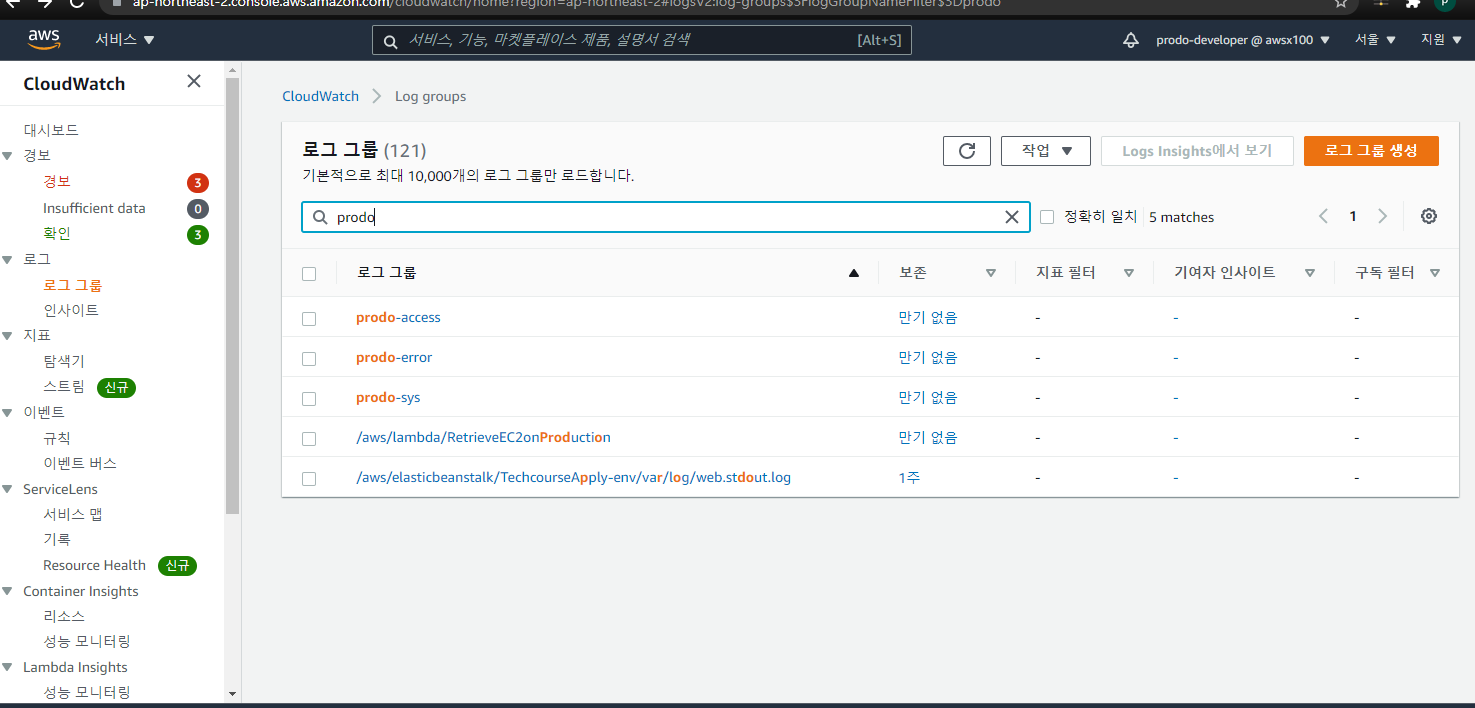Select the RetrieveEC2onProduction row checkbox

click(309, 438)
